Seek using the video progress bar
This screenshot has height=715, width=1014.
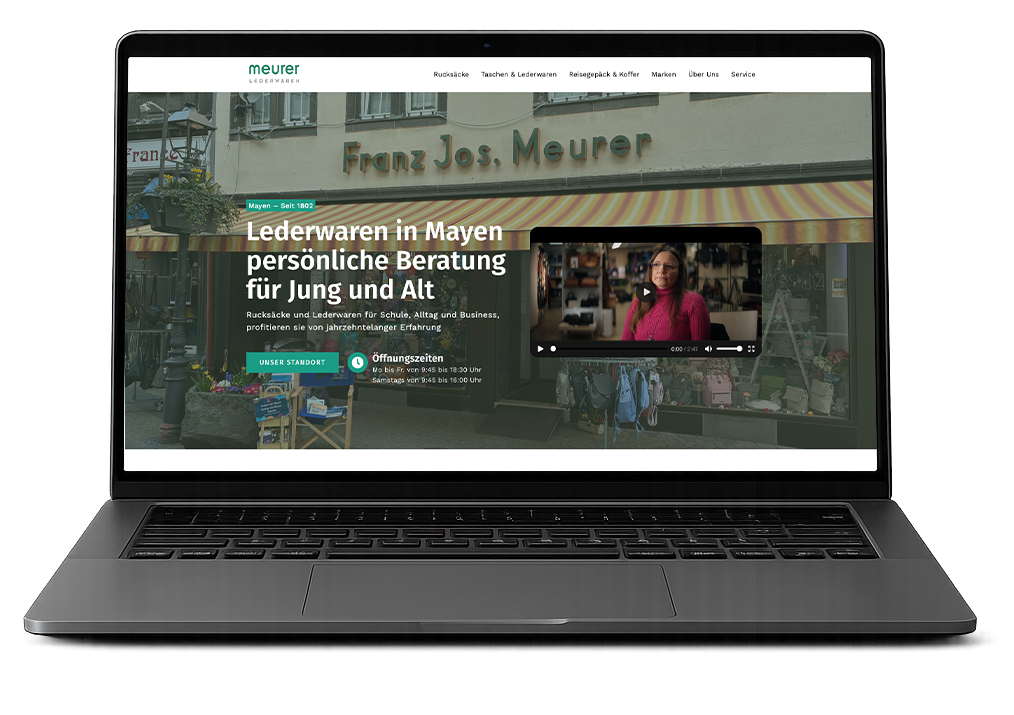(x=608, y=348)
